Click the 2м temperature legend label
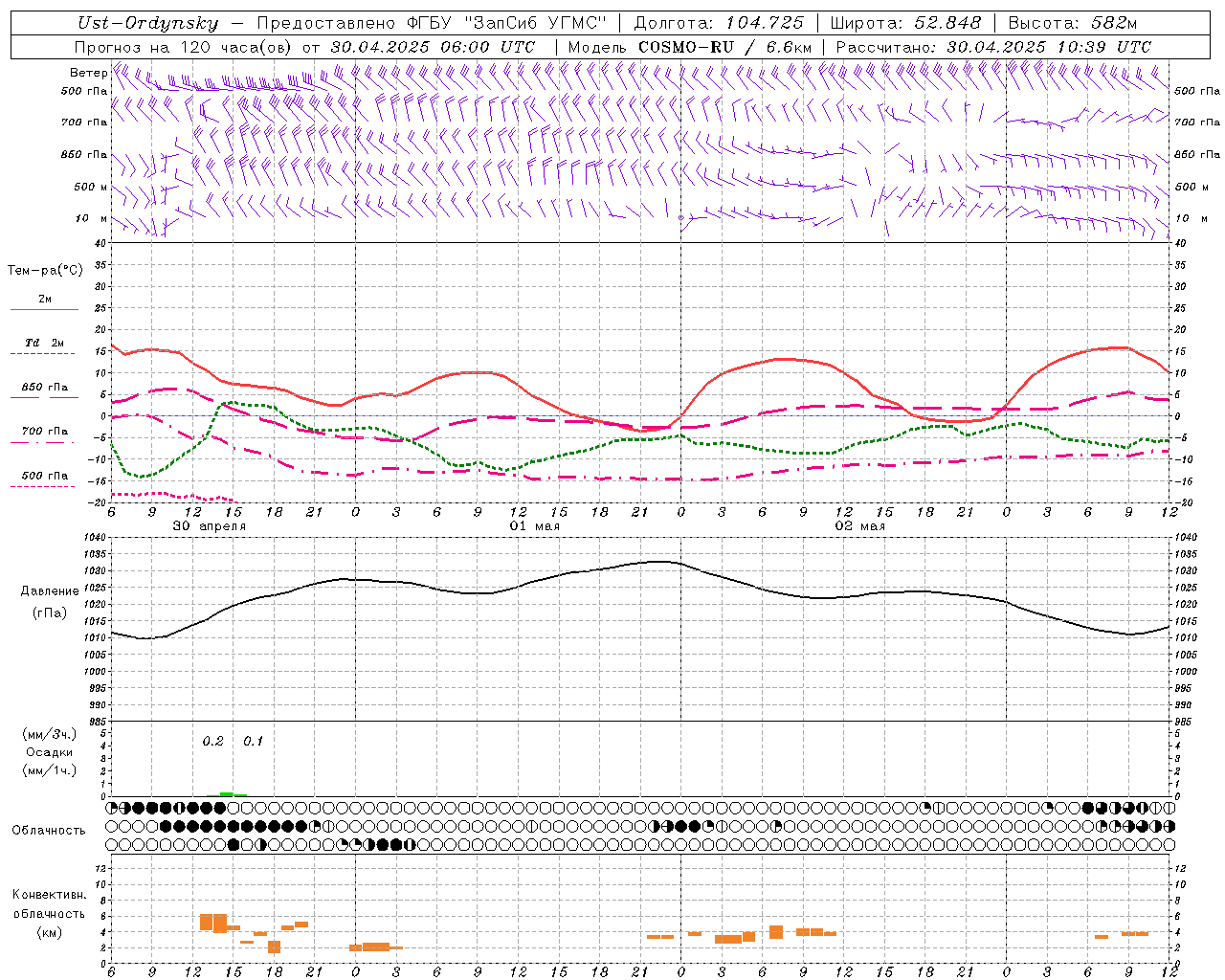 45,300
